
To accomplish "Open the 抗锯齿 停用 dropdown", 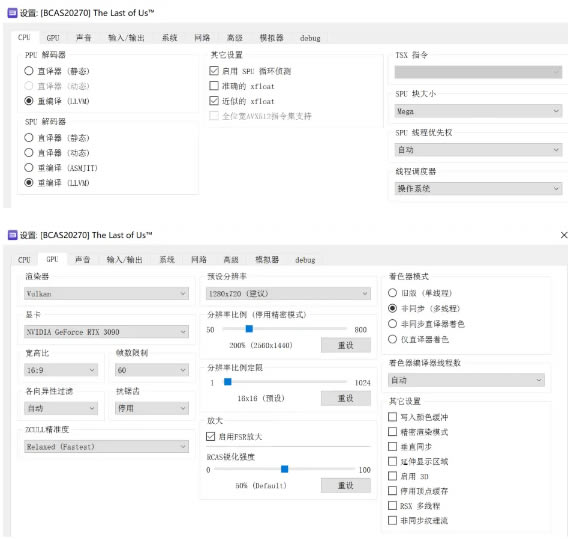I will tap(152, 408).
